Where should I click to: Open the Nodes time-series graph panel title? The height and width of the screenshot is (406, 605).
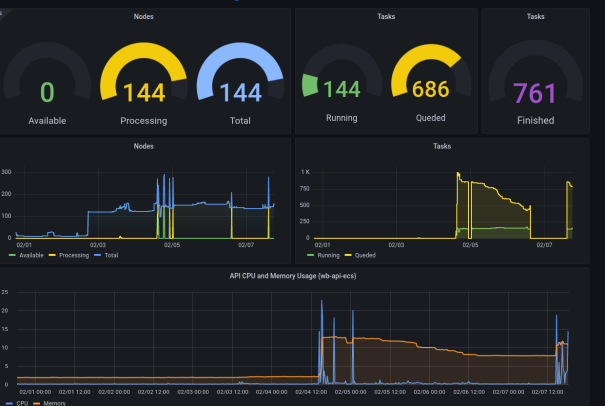click(x=144, y=146)
